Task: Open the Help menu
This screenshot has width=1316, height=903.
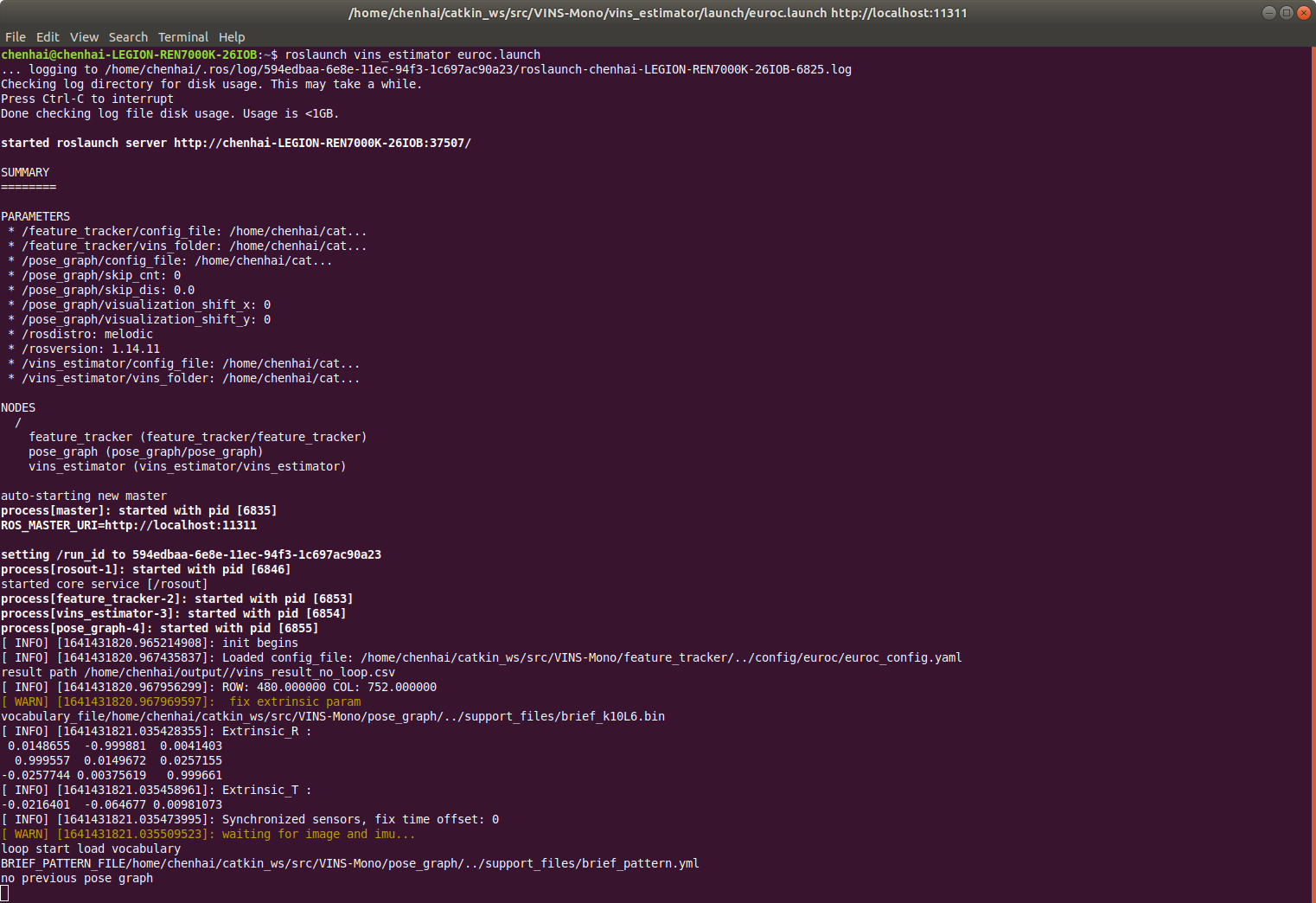Action: (232, 37)
